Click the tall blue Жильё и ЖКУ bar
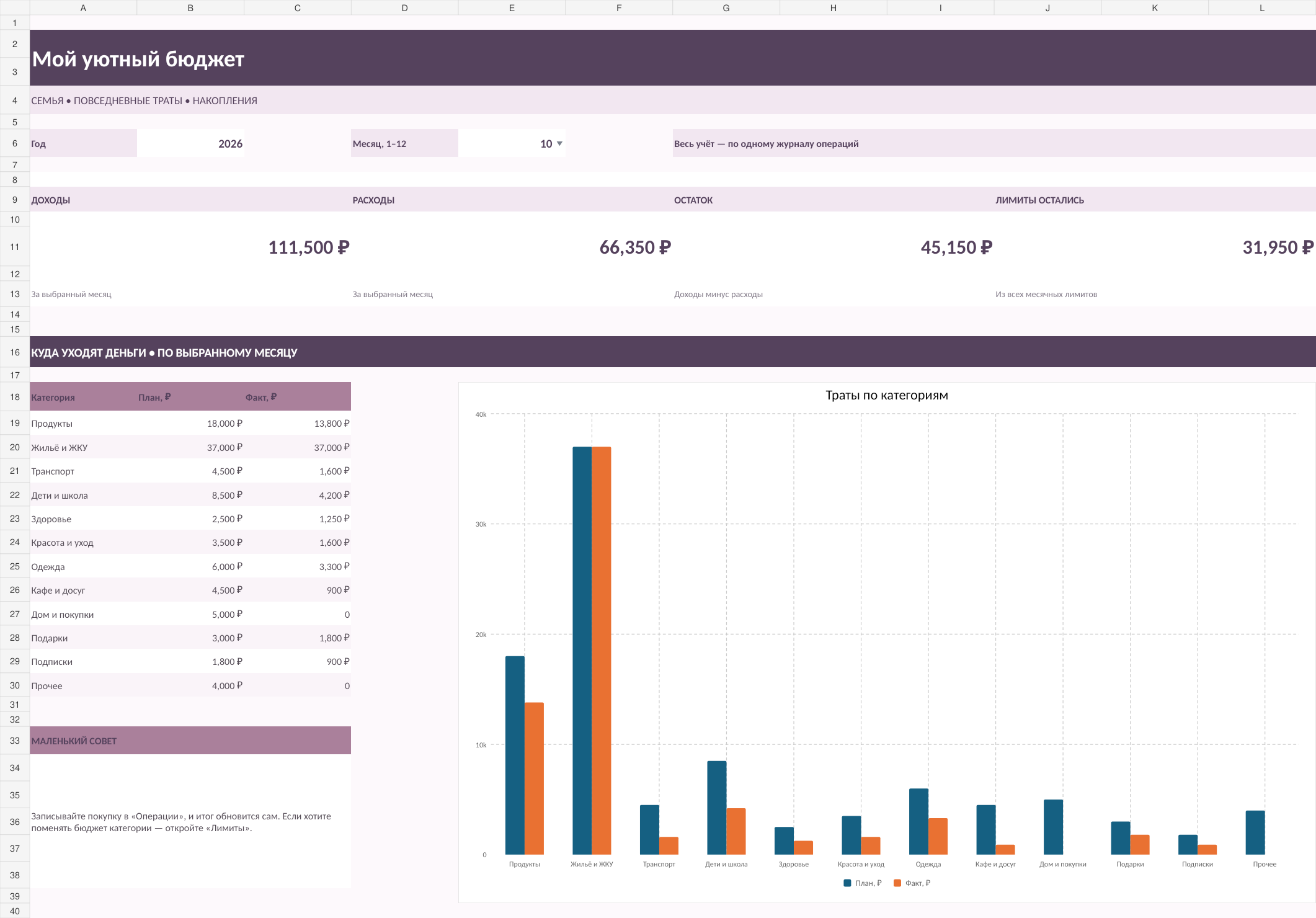1316x918 pixels. (x=582, y=650)
